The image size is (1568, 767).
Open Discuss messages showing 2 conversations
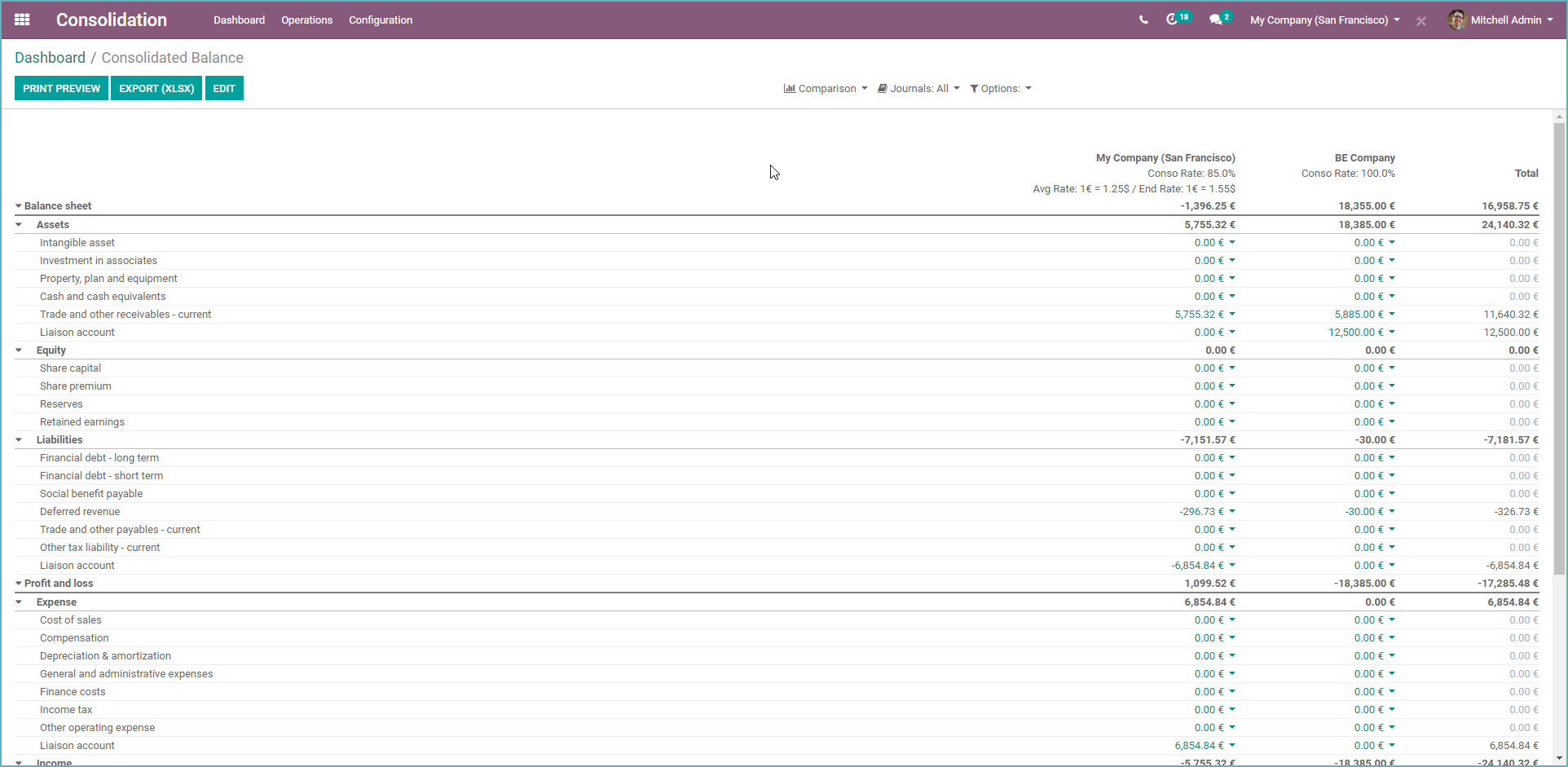pos(1218,20)
